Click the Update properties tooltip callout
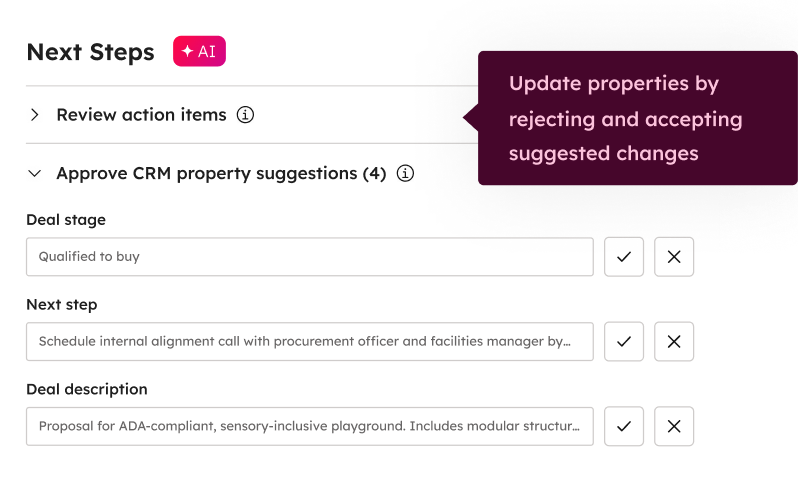The width and height of the screenshot is (798, 480). pos(625,119)
